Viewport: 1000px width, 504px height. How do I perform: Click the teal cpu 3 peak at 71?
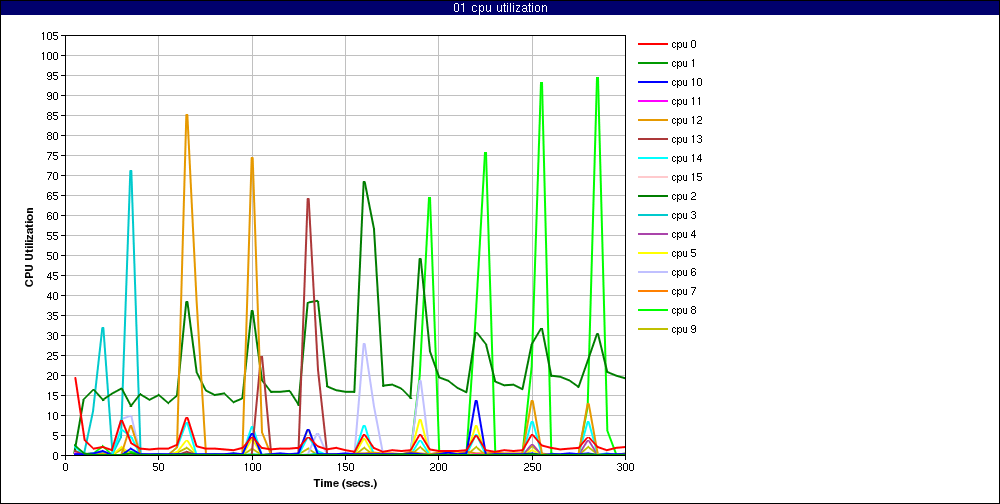click(131, 171)
